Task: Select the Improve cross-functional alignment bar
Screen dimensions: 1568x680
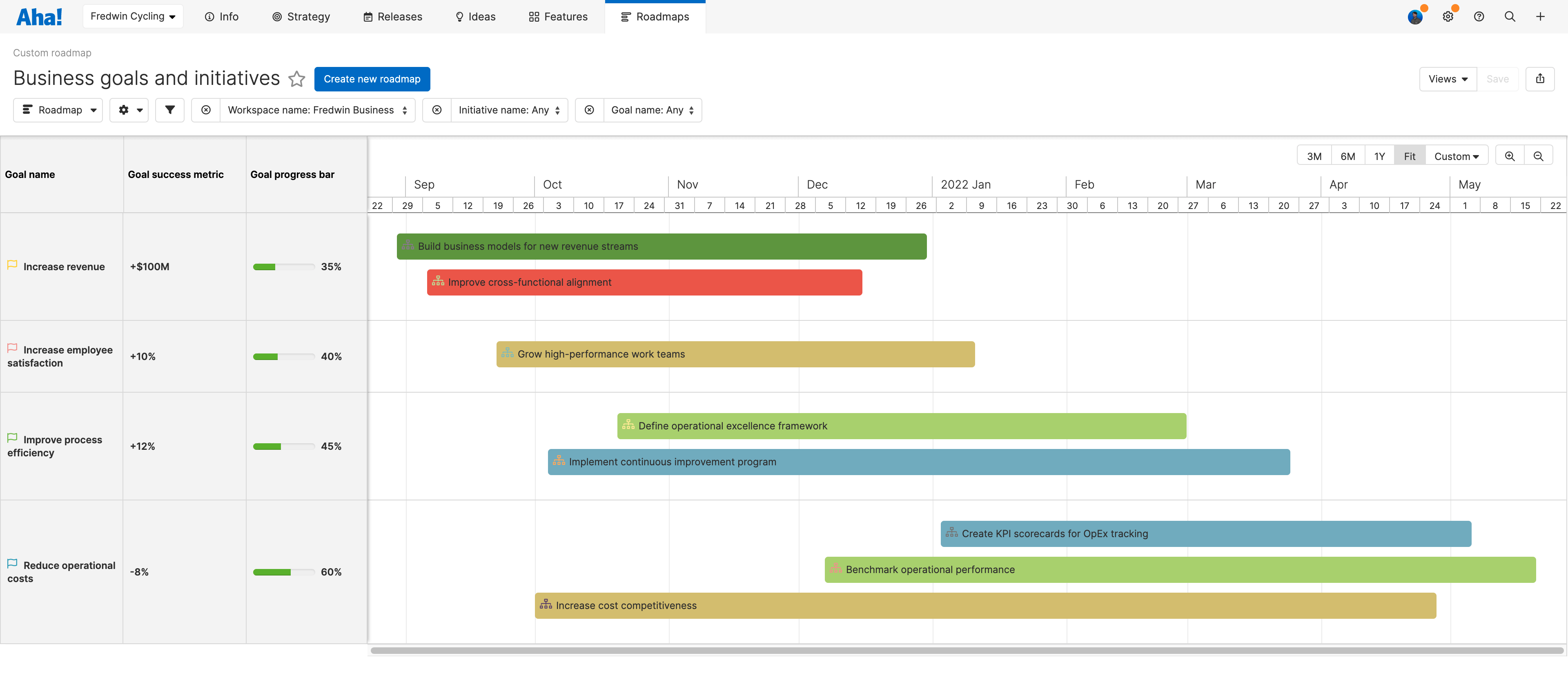Action: pos(644,282)
